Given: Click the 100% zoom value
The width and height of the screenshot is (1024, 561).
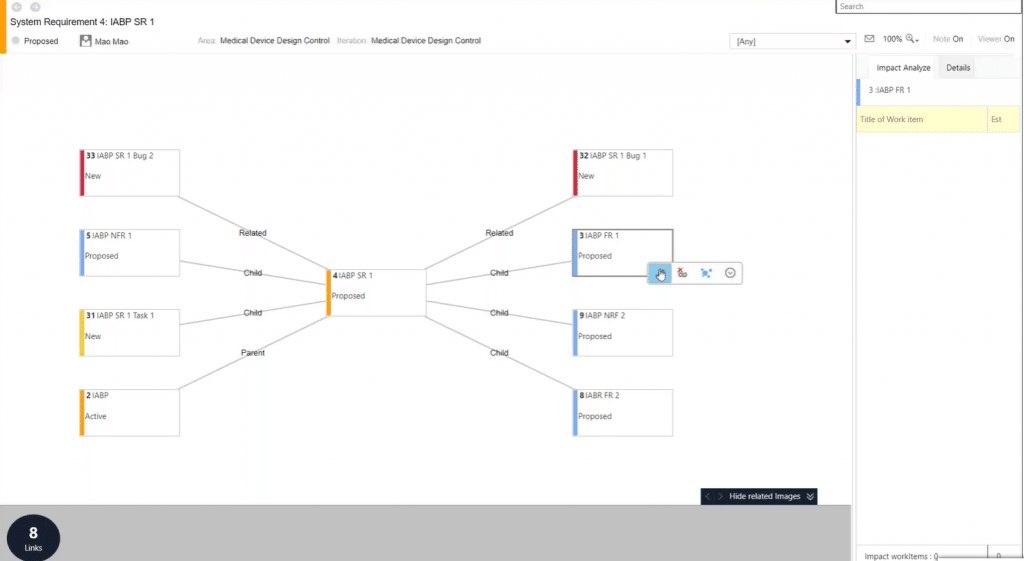Looking at the screenshot, I should tap(892, 39).
